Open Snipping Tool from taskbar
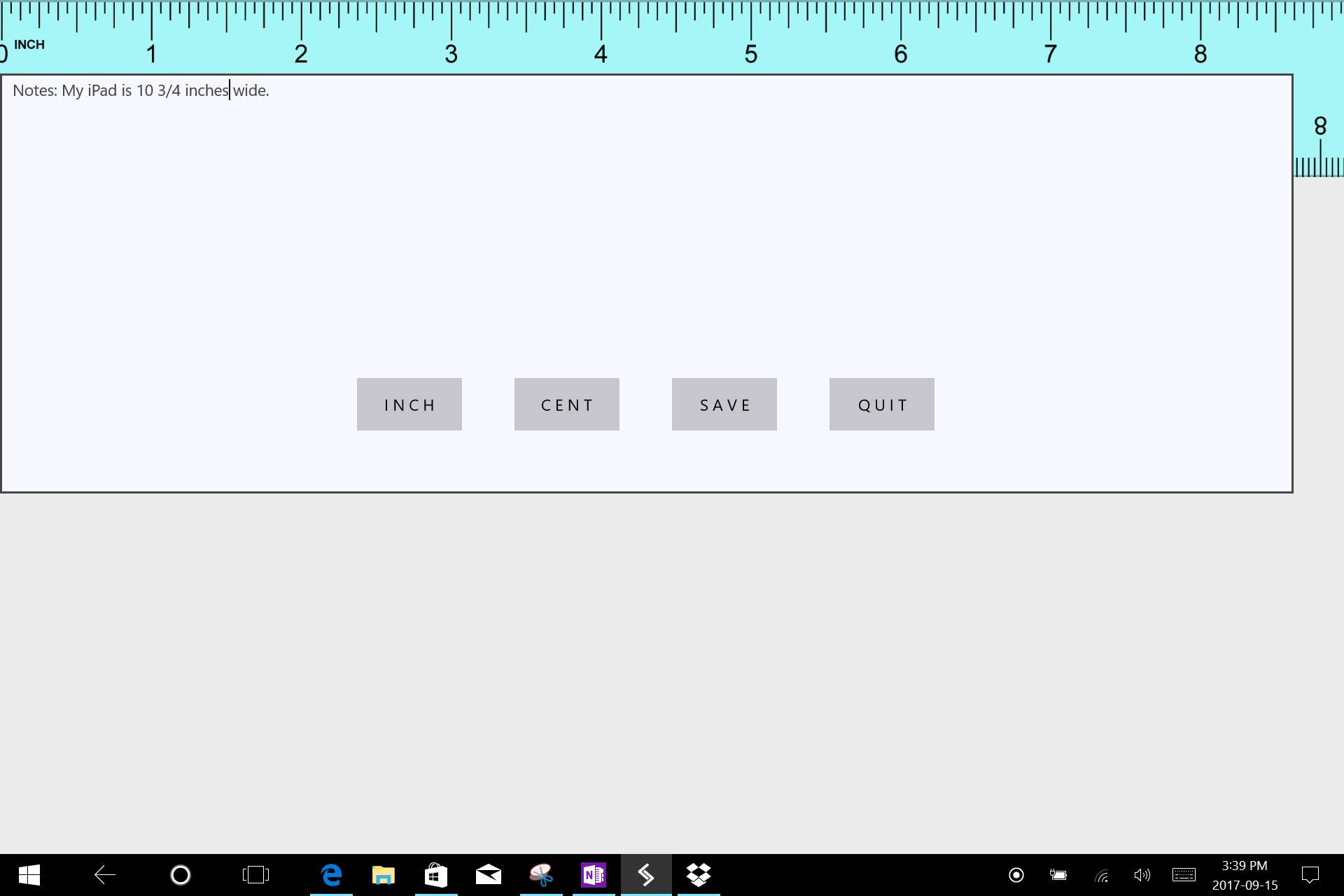This screenshot has height=896, width=1344. pos(541,875)
